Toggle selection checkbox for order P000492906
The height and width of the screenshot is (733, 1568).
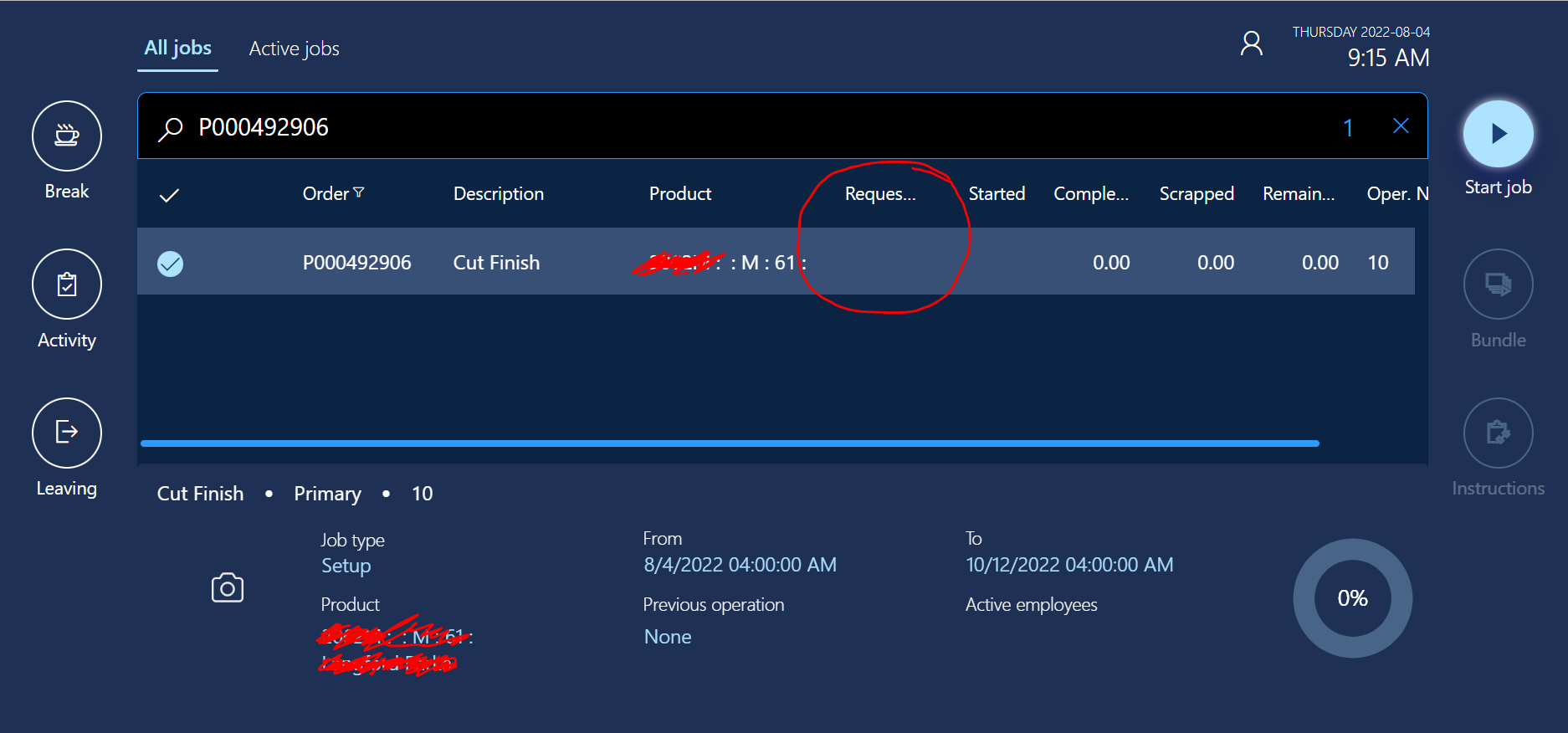tap(170, 264)
